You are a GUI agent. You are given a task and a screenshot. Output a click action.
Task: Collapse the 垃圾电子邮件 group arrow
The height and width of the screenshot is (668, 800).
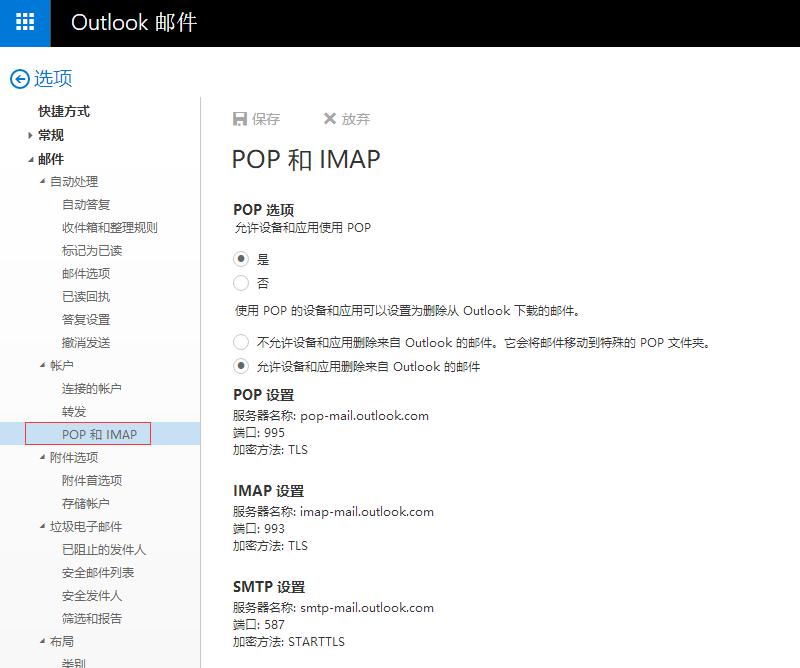point(42,526)
